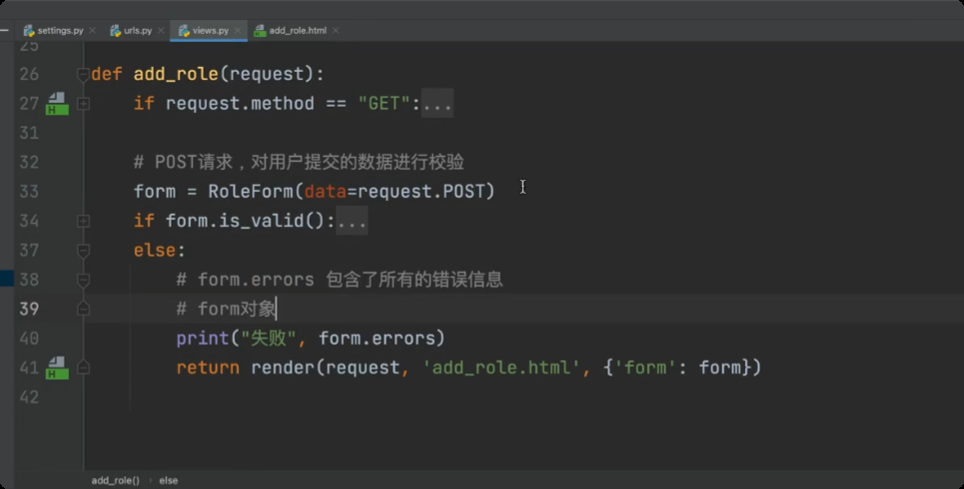Expand the folded is_valid block on line 34
This screenshot has height=489, width=964.
(83, 221)
